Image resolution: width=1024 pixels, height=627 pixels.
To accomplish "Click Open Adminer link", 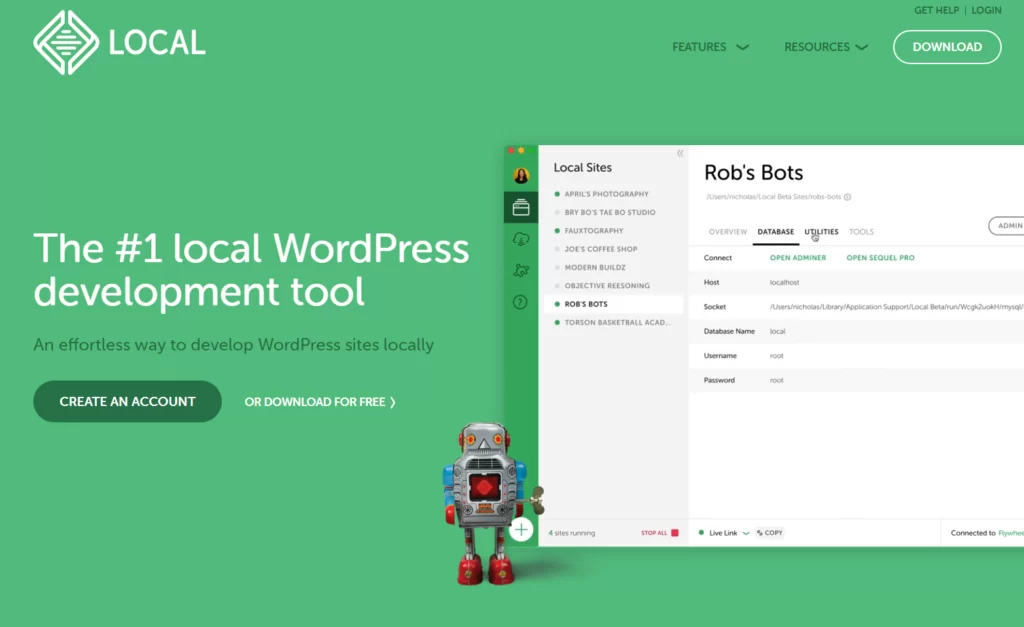I will tap(798, 258).
